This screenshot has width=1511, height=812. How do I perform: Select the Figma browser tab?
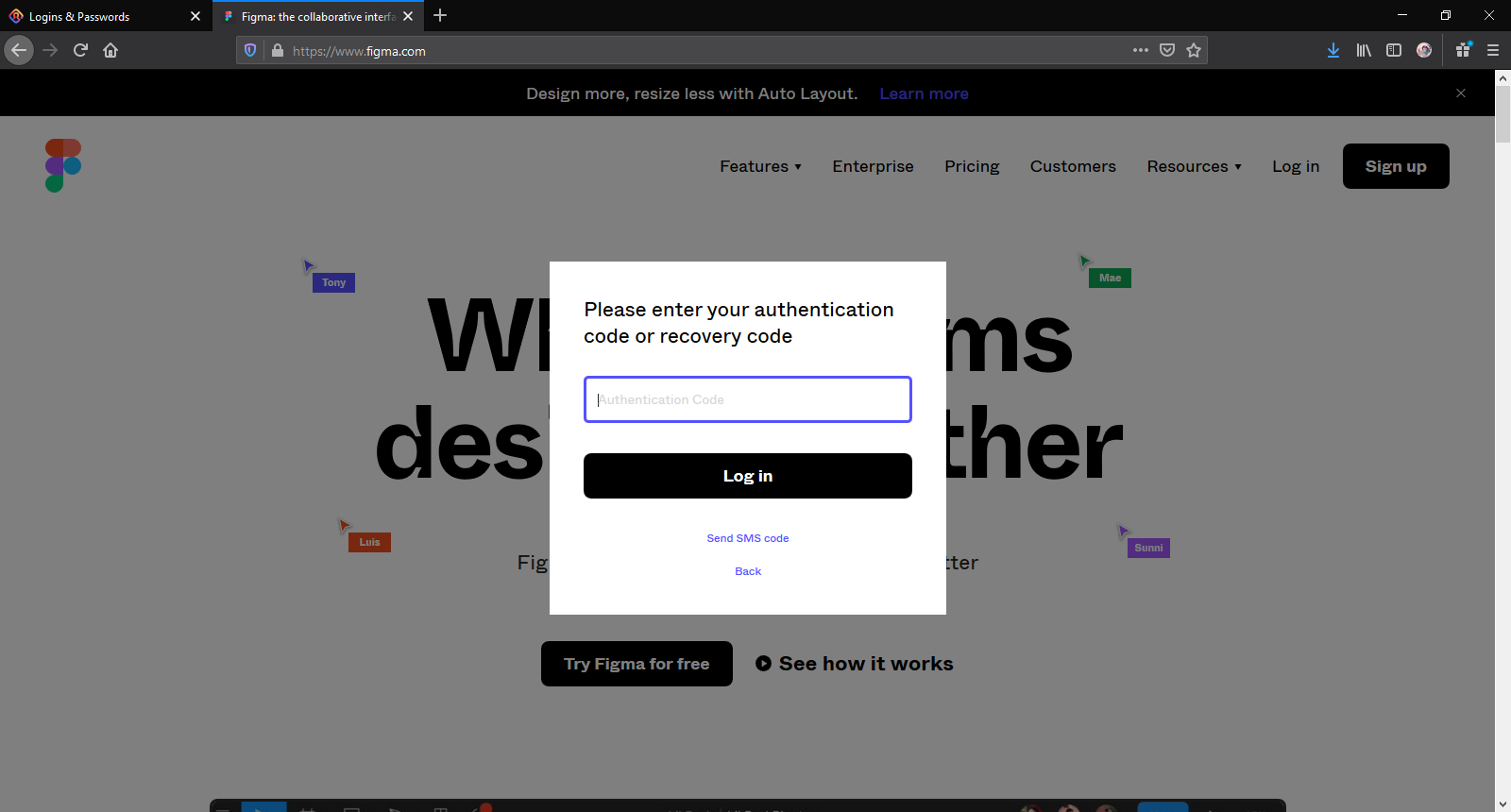[318, 16]
